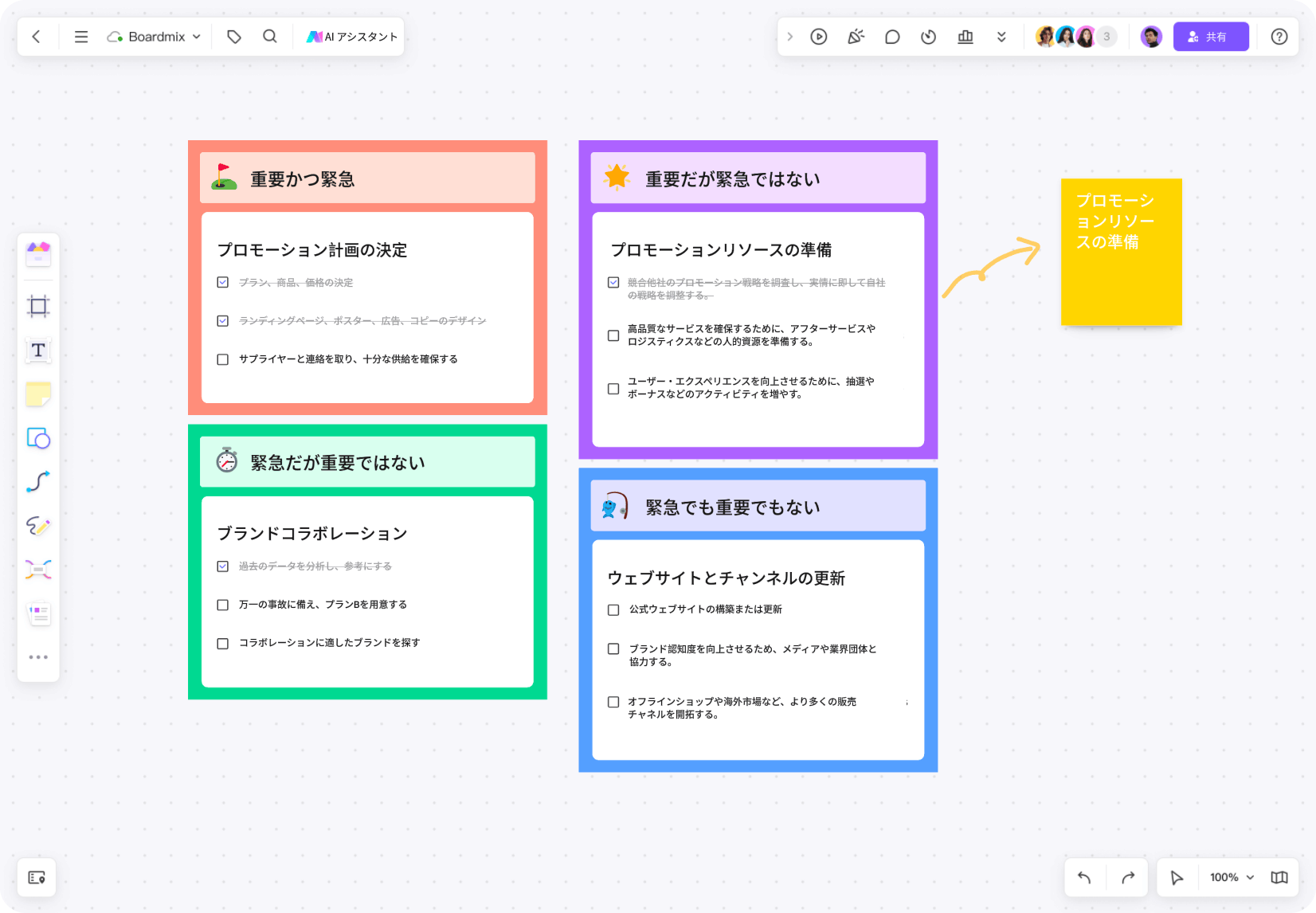Open the minimap panel icon at bottom left
The width and height of the screenshot is (1316, 913).
(x=37, y=878)
